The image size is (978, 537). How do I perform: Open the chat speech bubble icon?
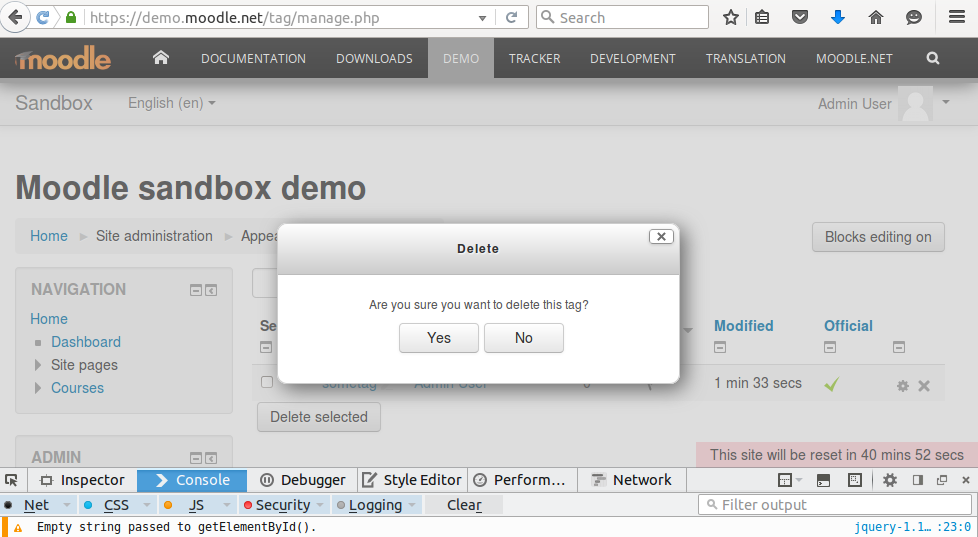click(914, 17)
